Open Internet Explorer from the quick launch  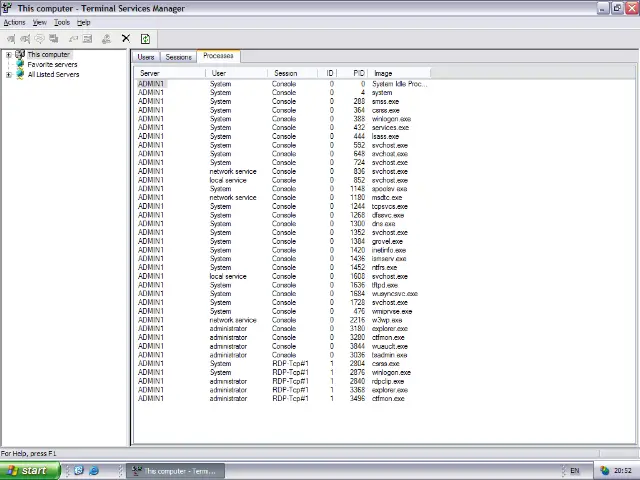[x=94, y=470]
